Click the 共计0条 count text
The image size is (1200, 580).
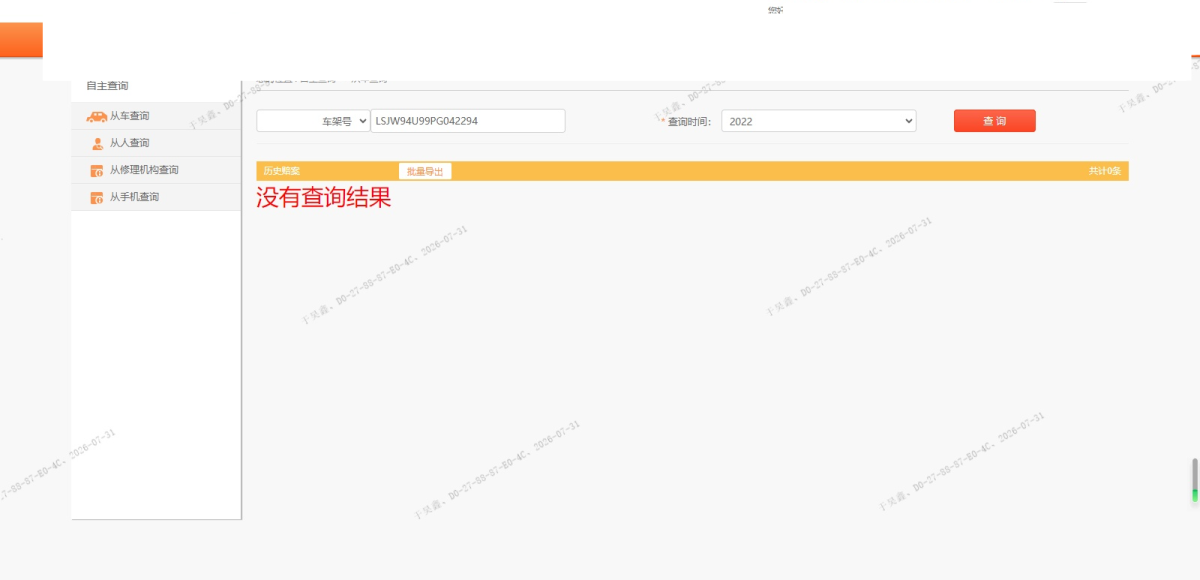click(x=1105, y=171)
